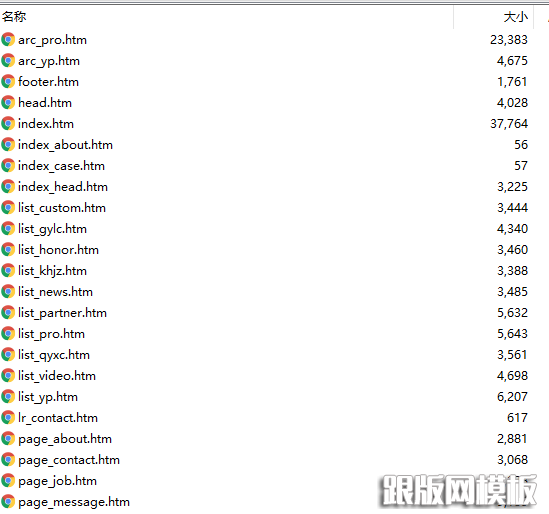Click the icon next to index.htm
Viewport: 549px width, 514px height.
(x=8, y=124)
